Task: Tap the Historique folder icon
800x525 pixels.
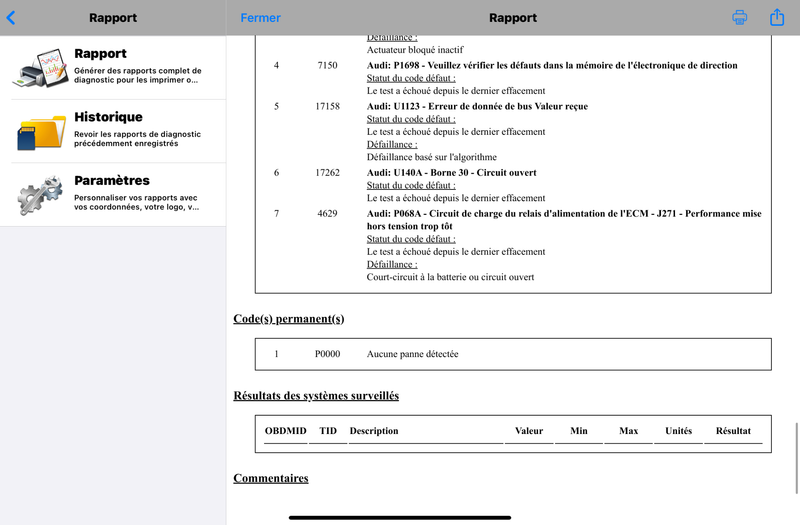Action: (40, 131)
